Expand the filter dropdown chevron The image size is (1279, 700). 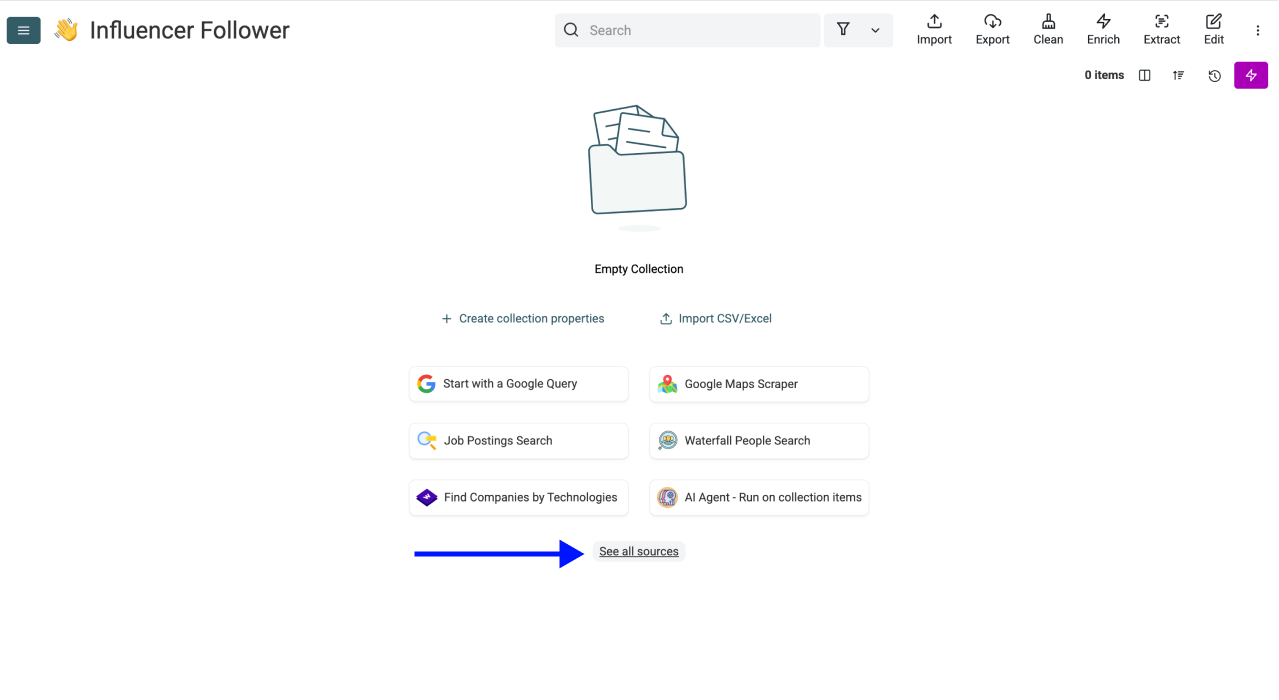click(x=875, y=31)
